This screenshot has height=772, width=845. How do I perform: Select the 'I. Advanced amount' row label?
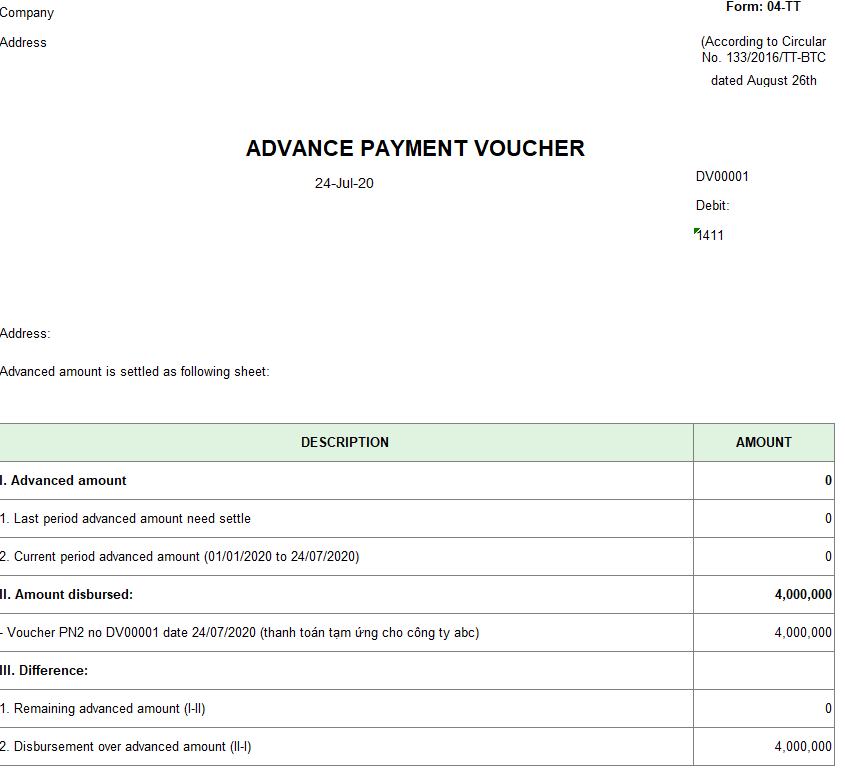(x=64, y=481)
